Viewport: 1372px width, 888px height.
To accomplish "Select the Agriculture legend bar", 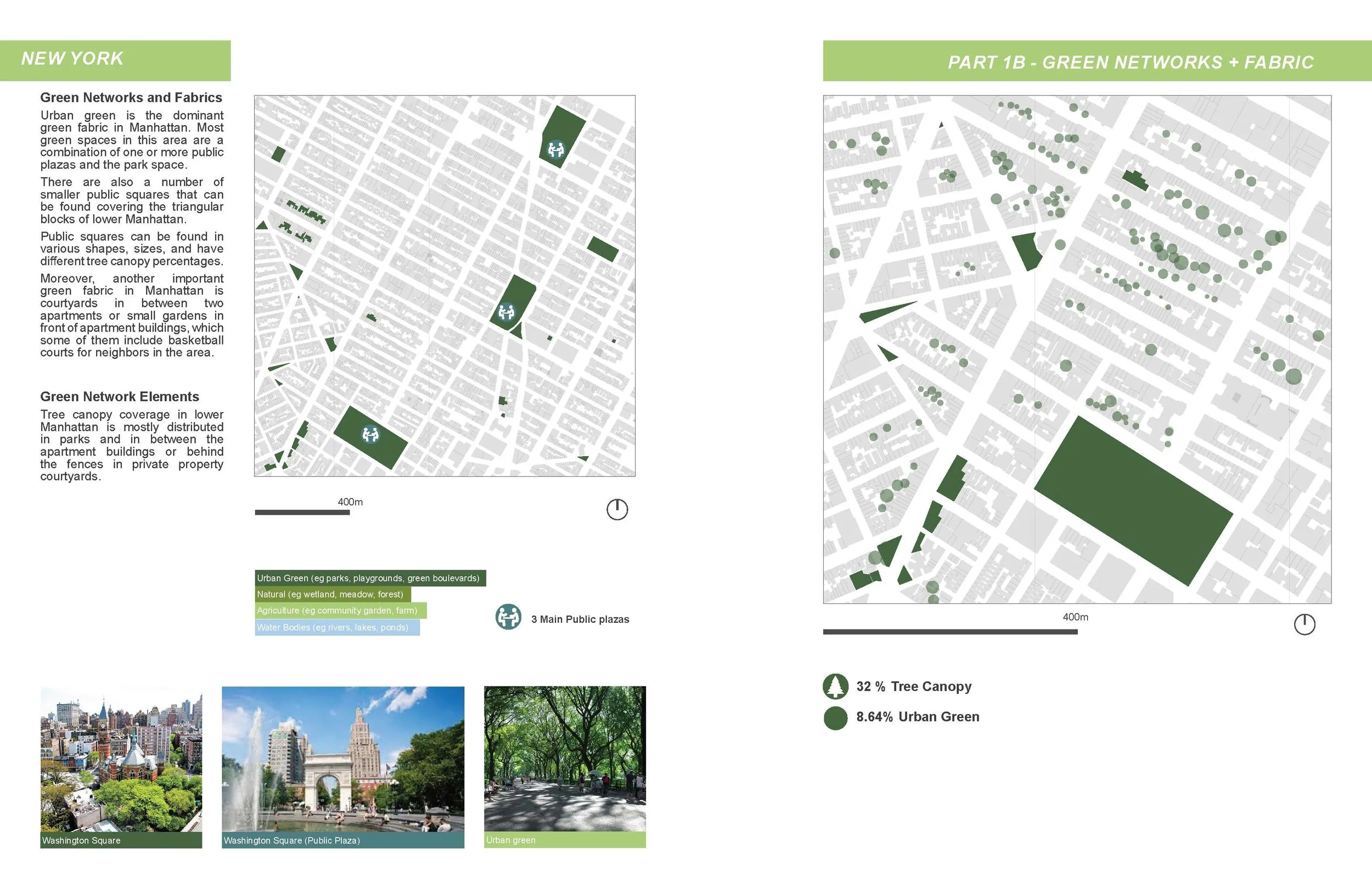I will point(341,610).
